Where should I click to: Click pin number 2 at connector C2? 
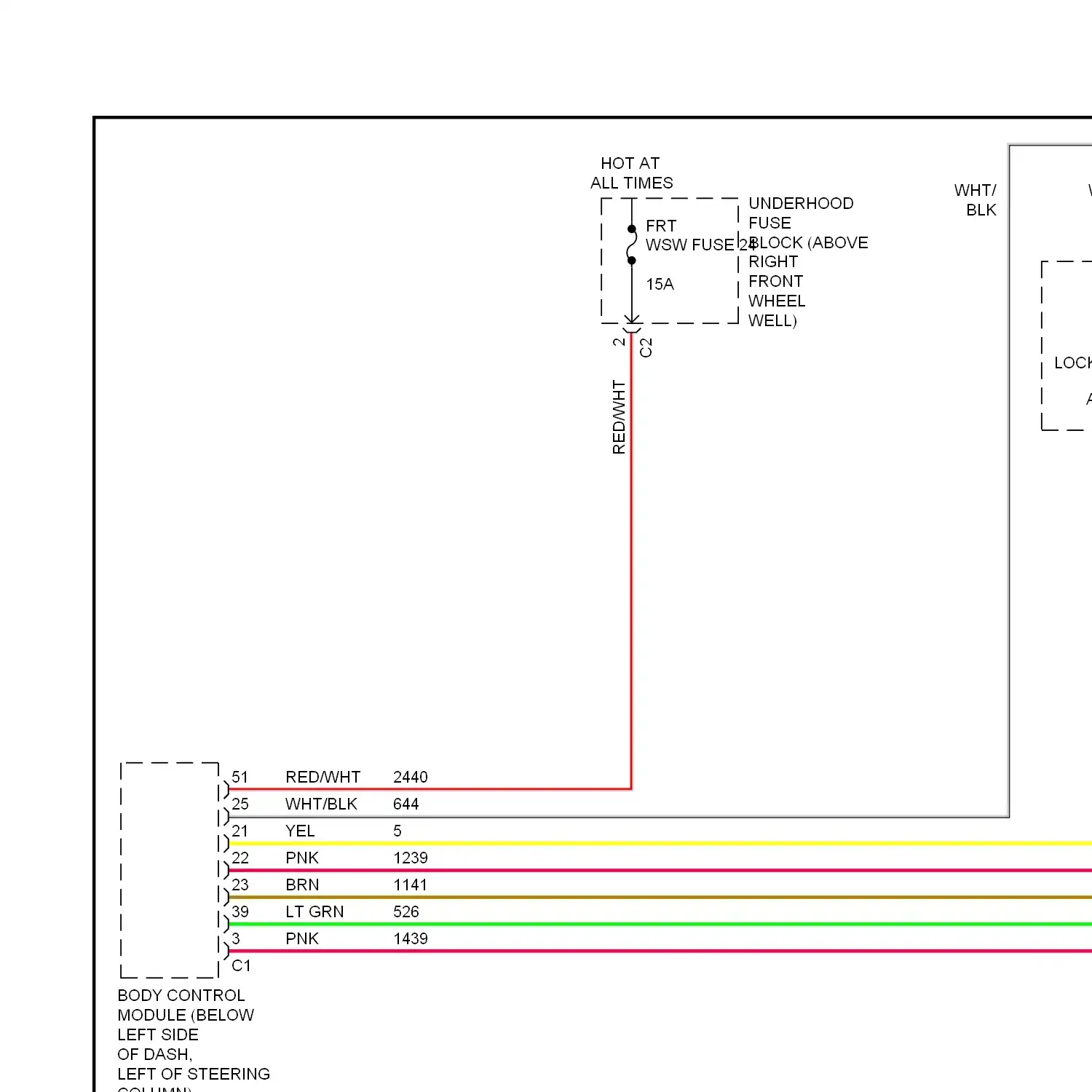point(619,341)
